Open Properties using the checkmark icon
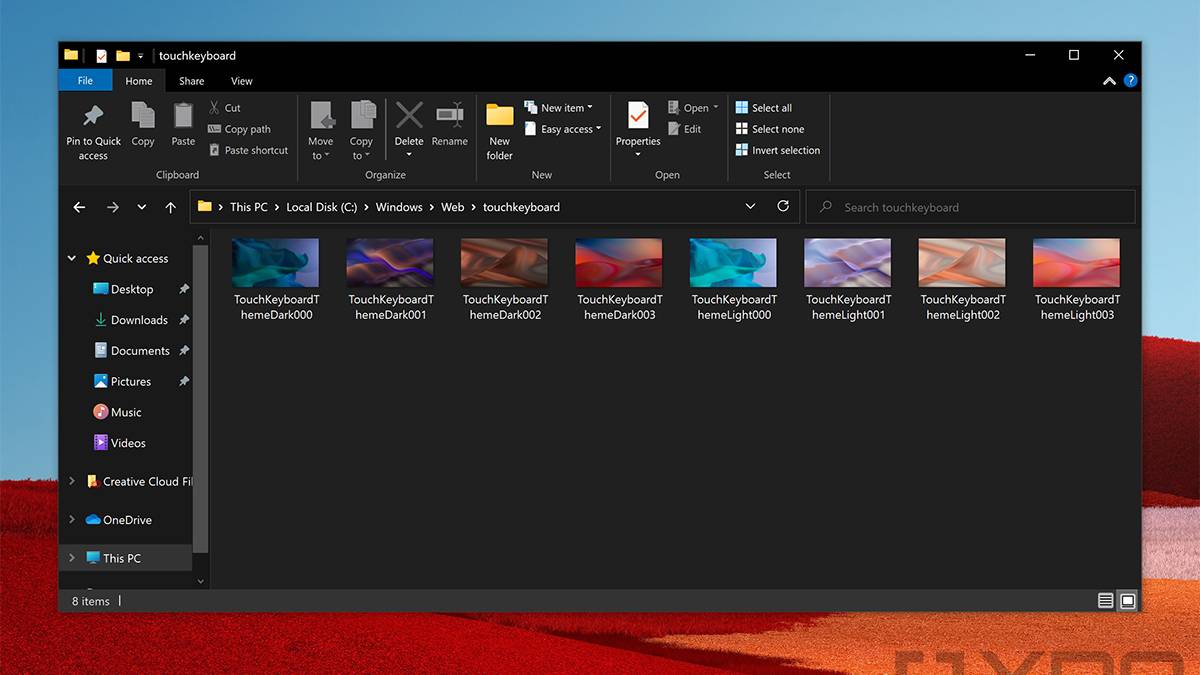1200x675 pixels. [x=638, y=116]
